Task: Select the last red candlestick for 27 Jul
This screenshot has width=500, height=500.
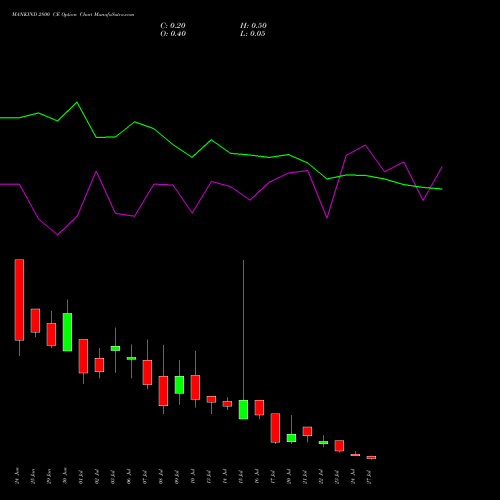Action: pos(371,457)
